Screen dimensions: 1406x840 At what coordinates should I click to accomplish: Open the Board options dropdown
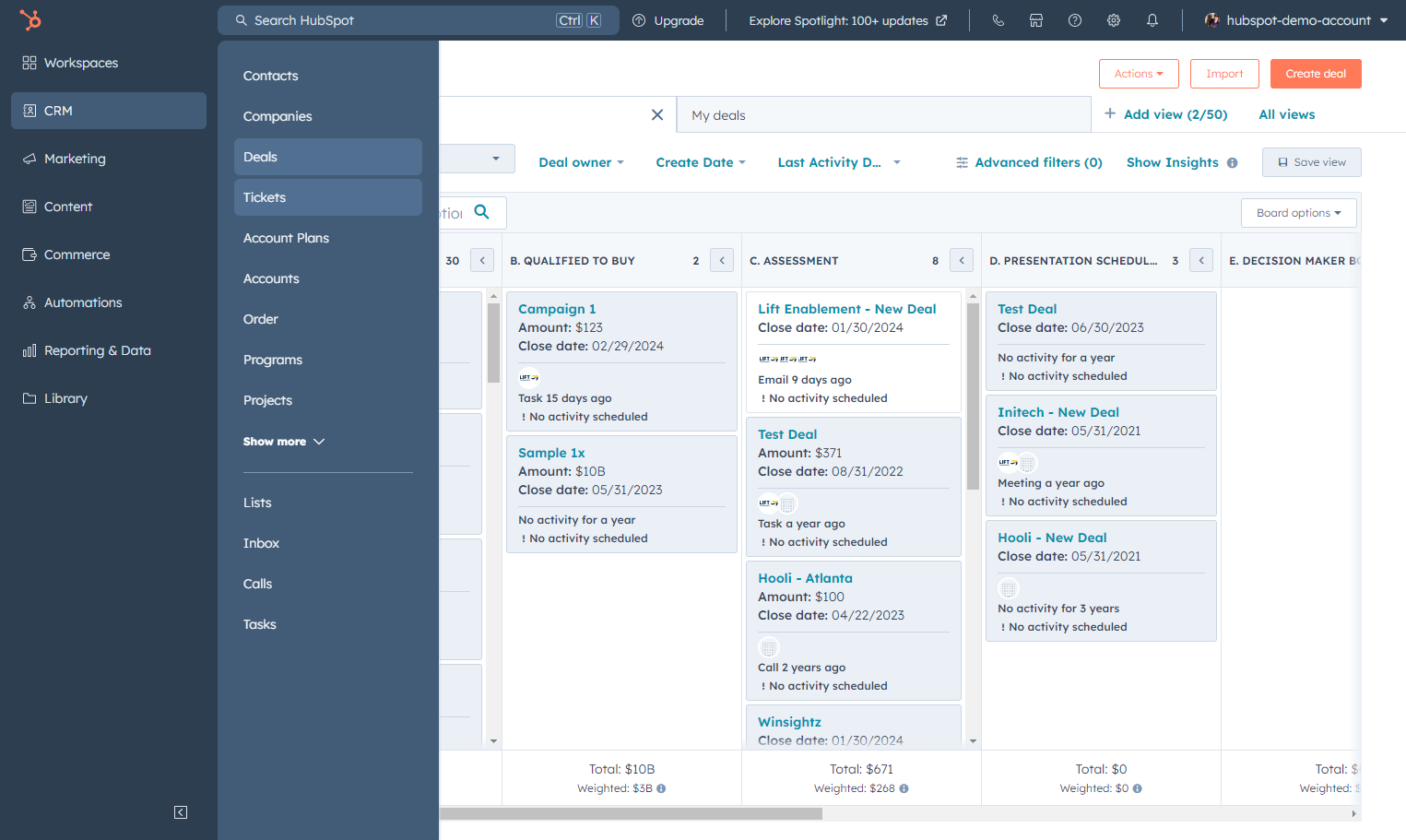coord(1299,213)
